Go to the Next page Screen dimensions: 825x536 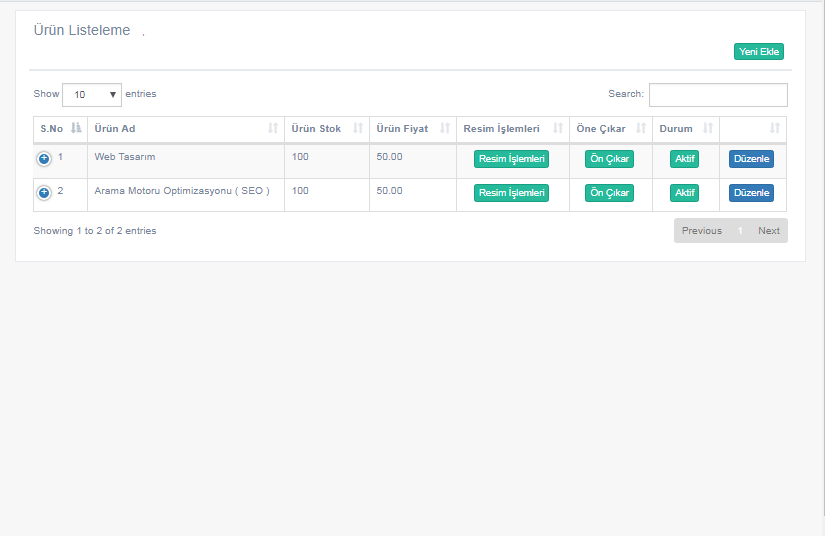point(769,230)
